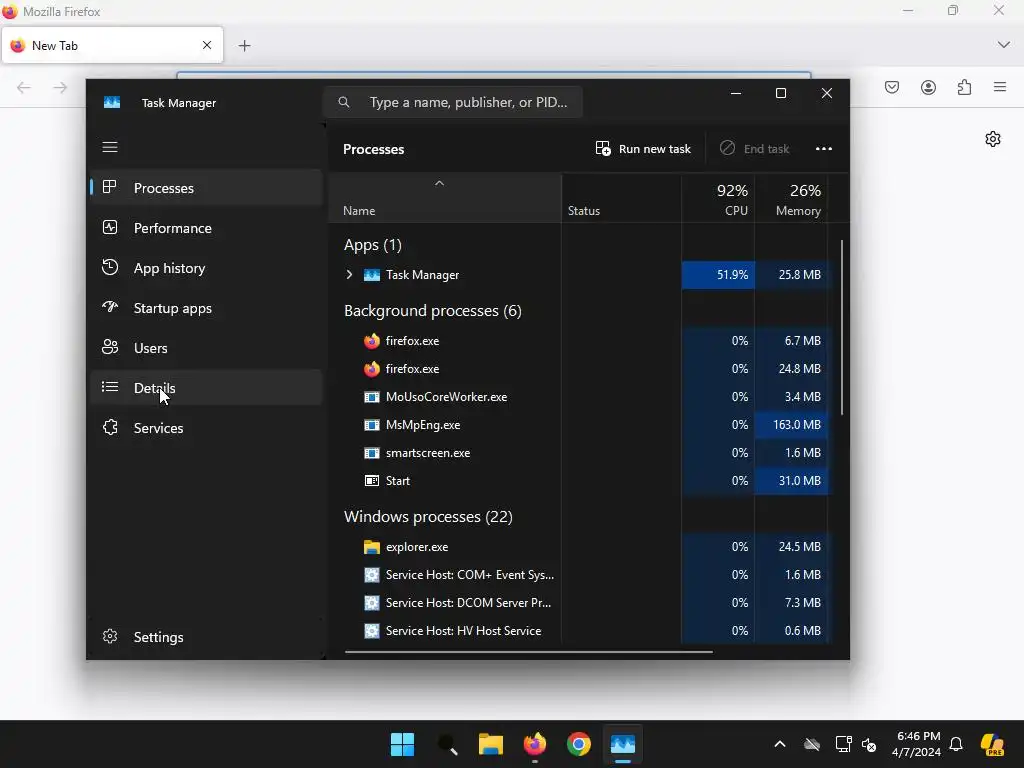The height and width of the screenshot is (768, 1024).
Task: Click the Task Manager taskbar icon
Action: [x=623, y=744]
